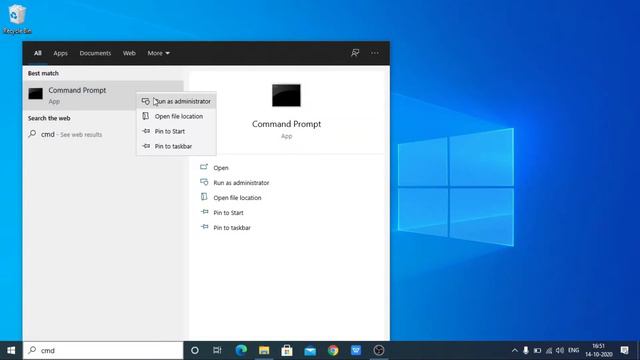The image size is (640, 360).
Task: Choose Open file location in context menu
Action: tap(176, 116)
